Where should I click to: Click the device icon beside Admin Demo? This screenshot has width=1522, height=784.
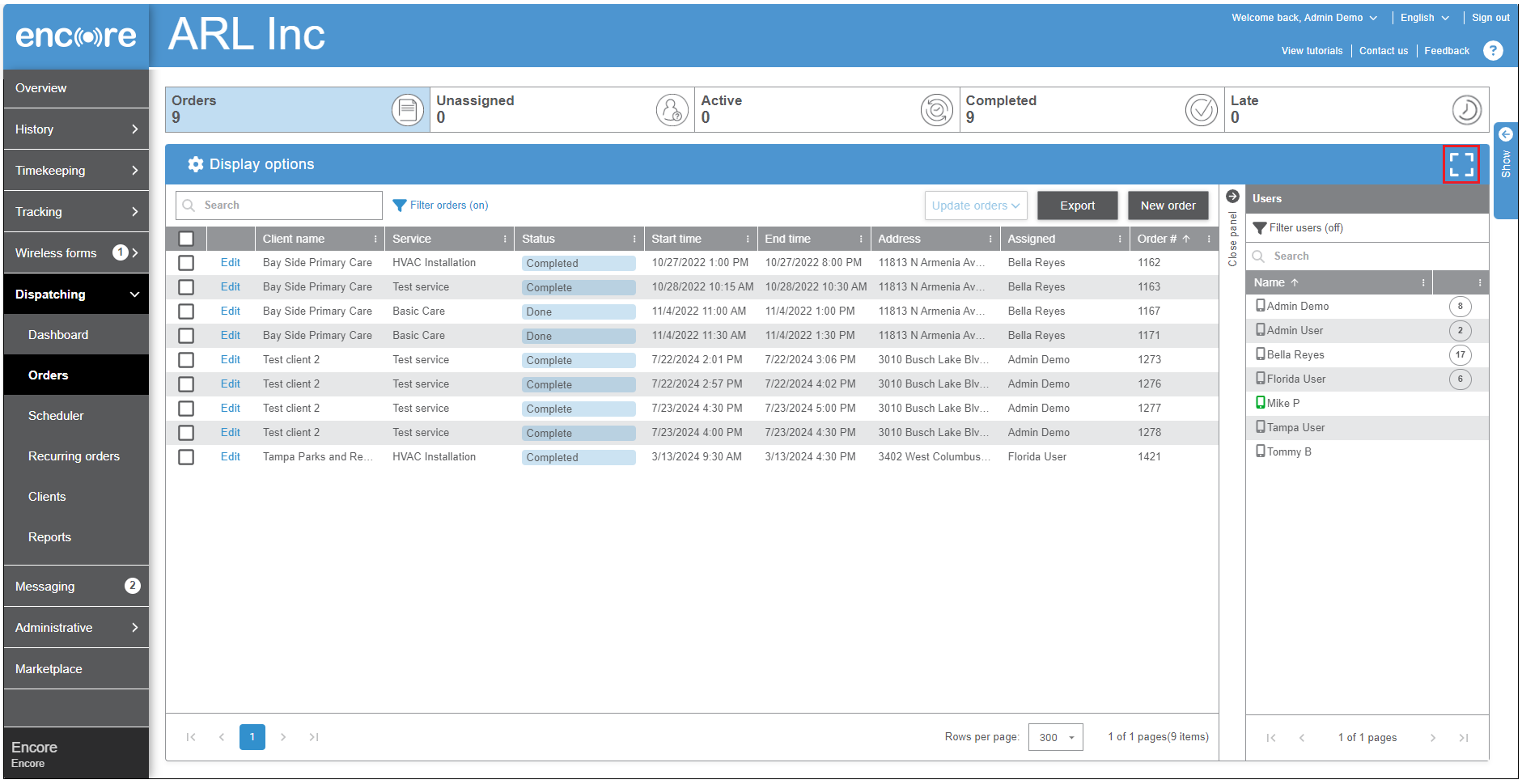point(1260,306)
